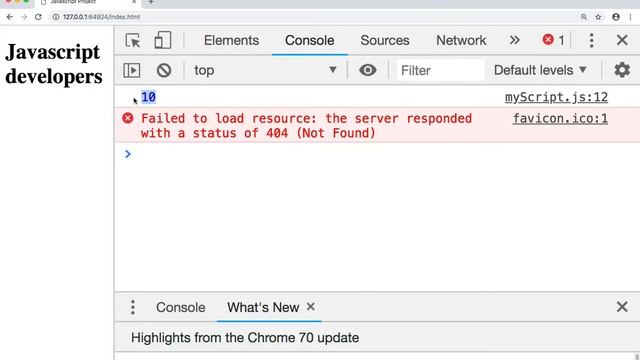This screenshot has width=640, height=360.
Task: Open myScript.js:12 source link
Action: click(556, 97)
